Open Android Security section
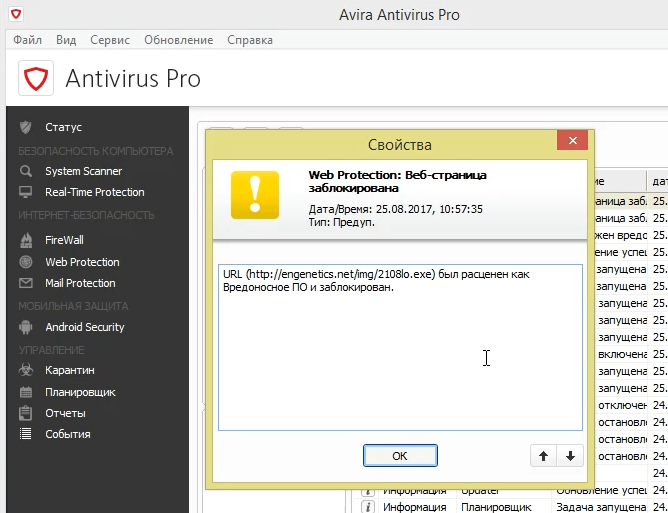This screenshot has width=668, height=513. pos(85,327)
